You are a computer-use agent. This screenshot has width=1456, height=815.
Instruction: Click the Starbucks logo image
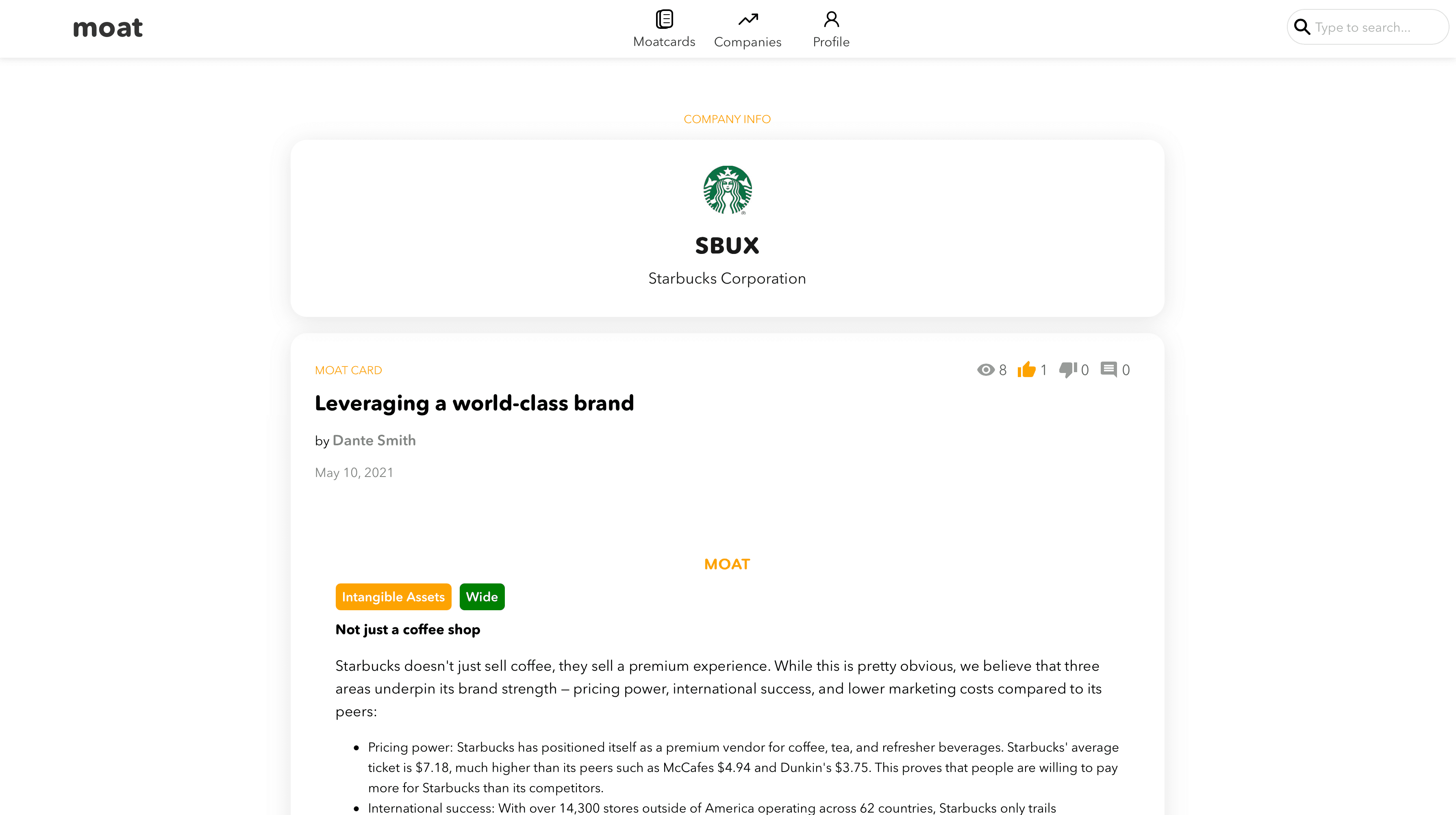[x=728, y=190]
